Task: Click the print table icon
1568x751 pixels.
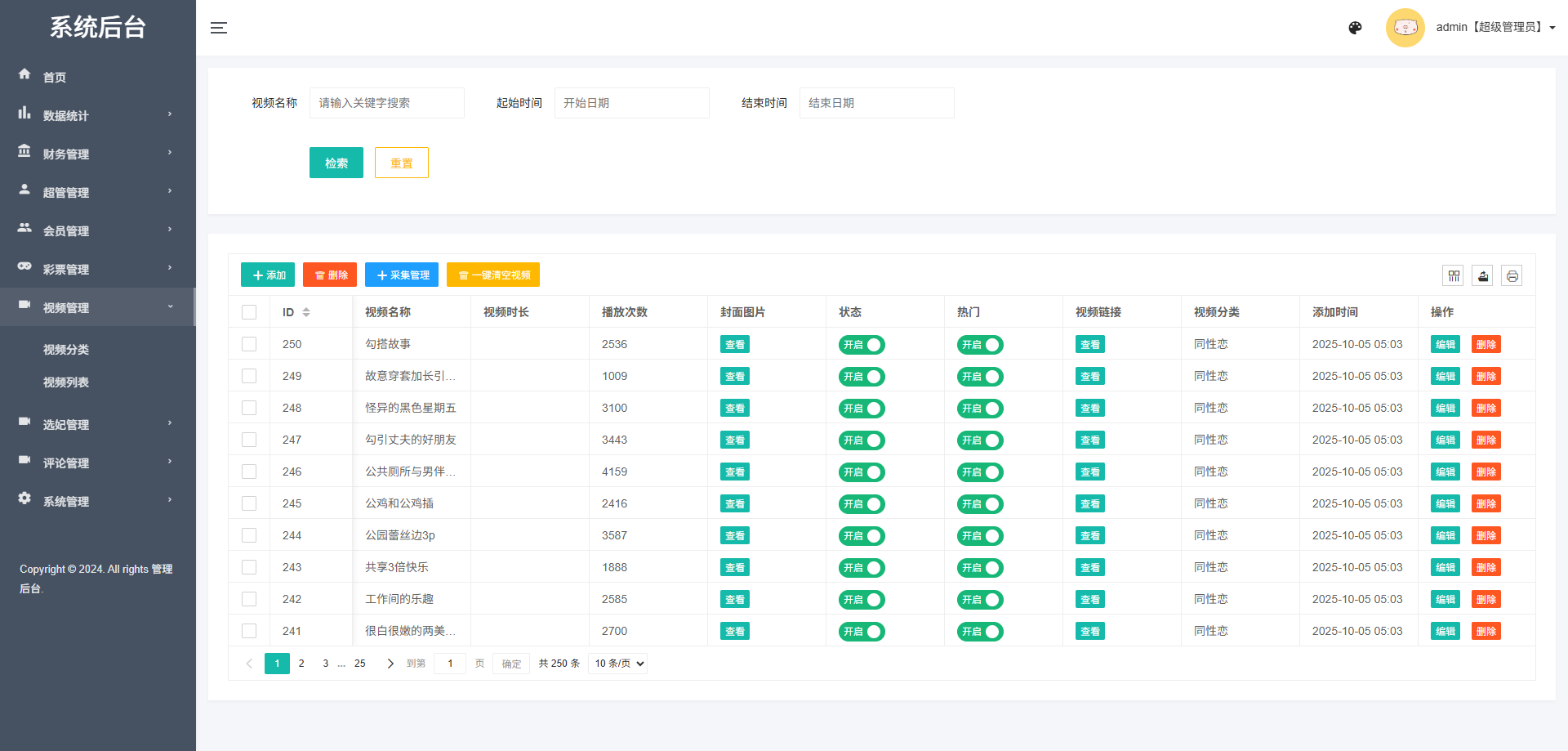Action: 1512,275
